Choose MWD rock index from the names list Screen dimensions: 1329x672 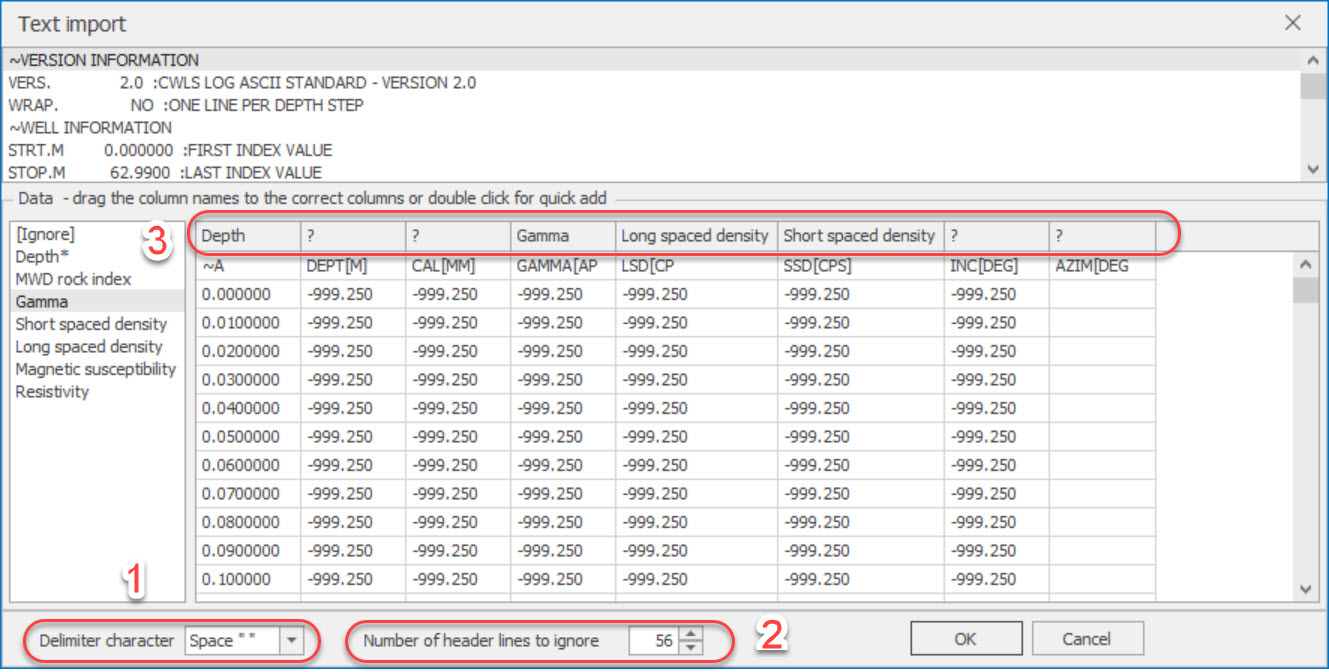(x=97, y=279)
